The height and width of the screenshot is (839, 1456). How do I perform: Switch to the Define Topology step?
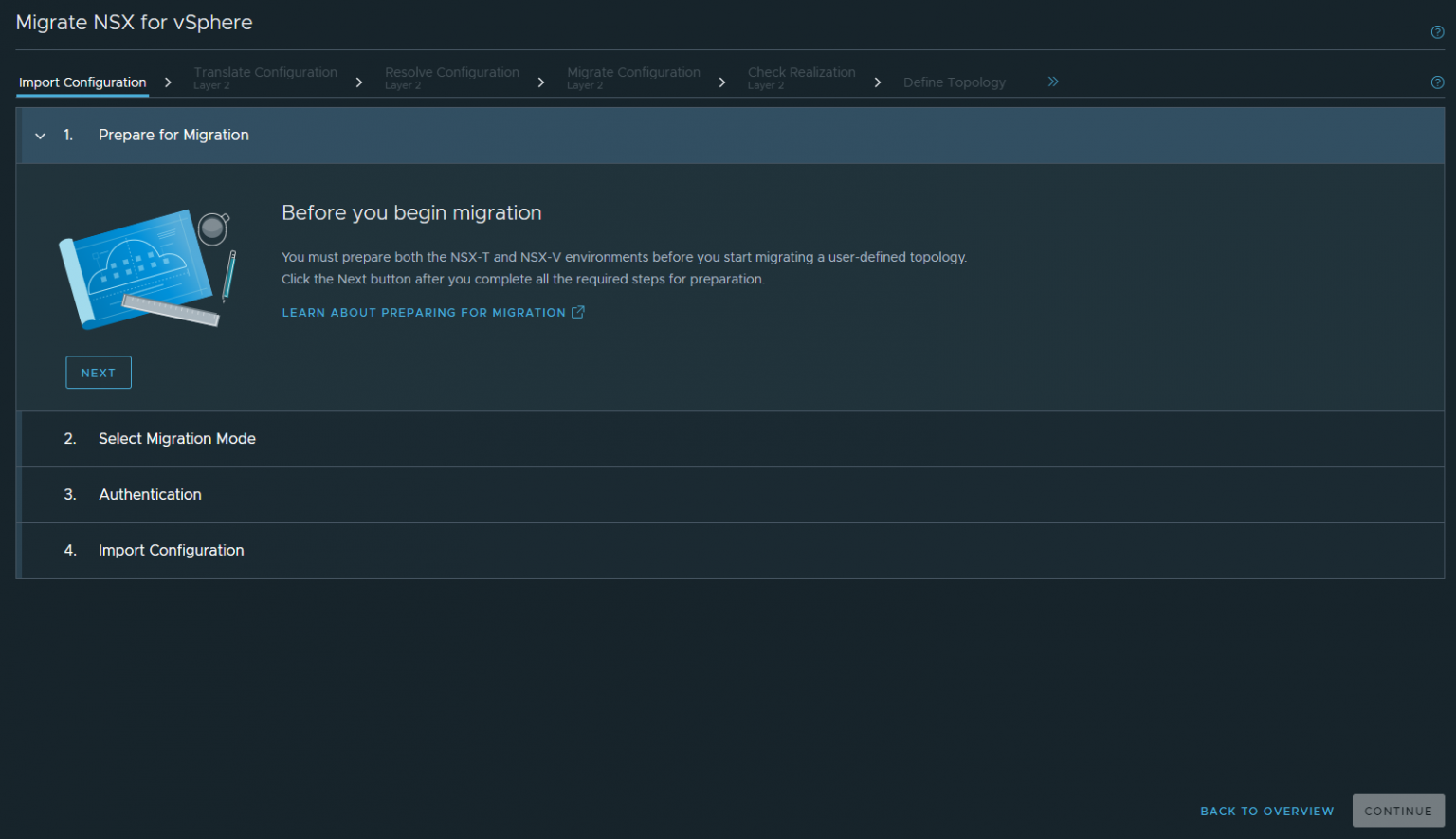tap(955, 82)
